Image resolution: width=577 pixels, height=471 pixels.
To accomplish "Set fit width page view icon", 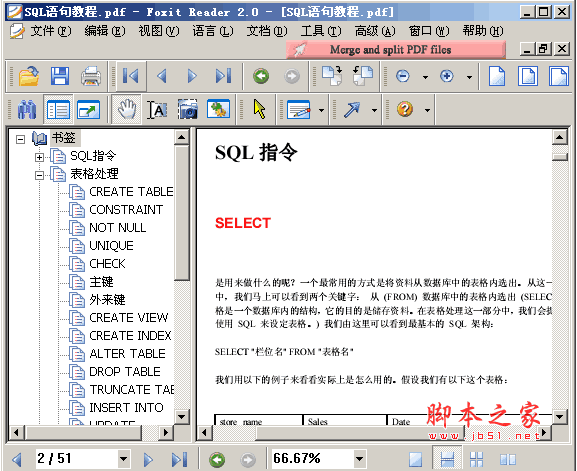I will click(x=559, y=76).
